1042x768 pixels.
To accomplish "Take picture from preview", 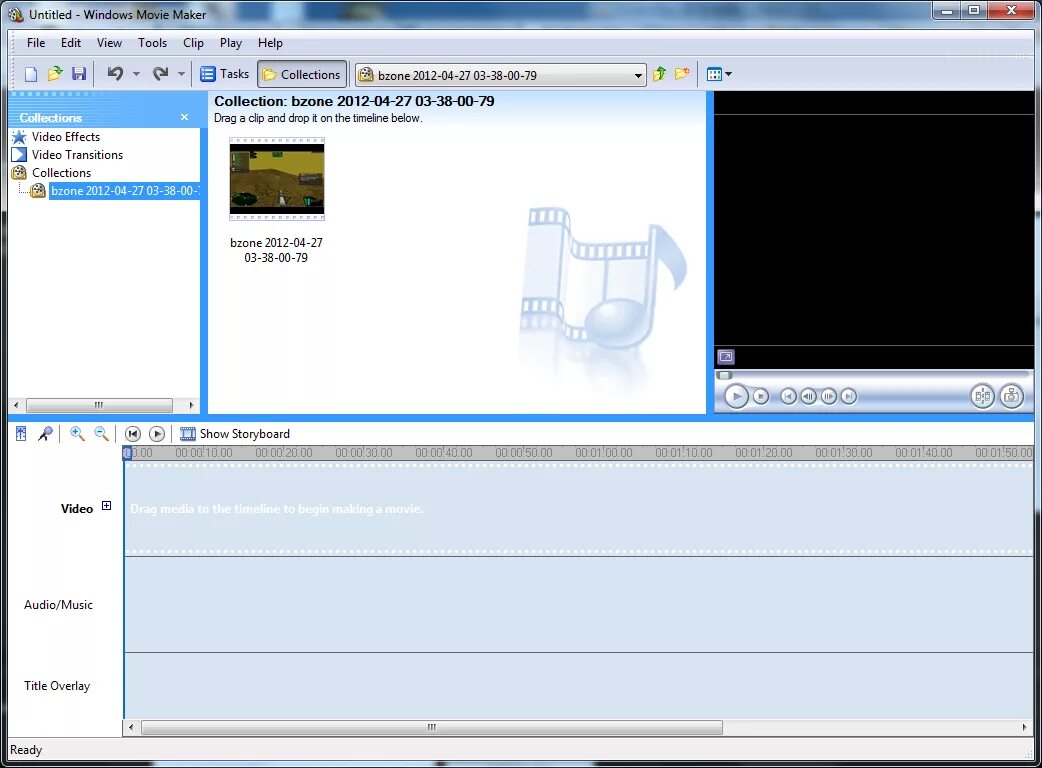I will (1011, 397).
